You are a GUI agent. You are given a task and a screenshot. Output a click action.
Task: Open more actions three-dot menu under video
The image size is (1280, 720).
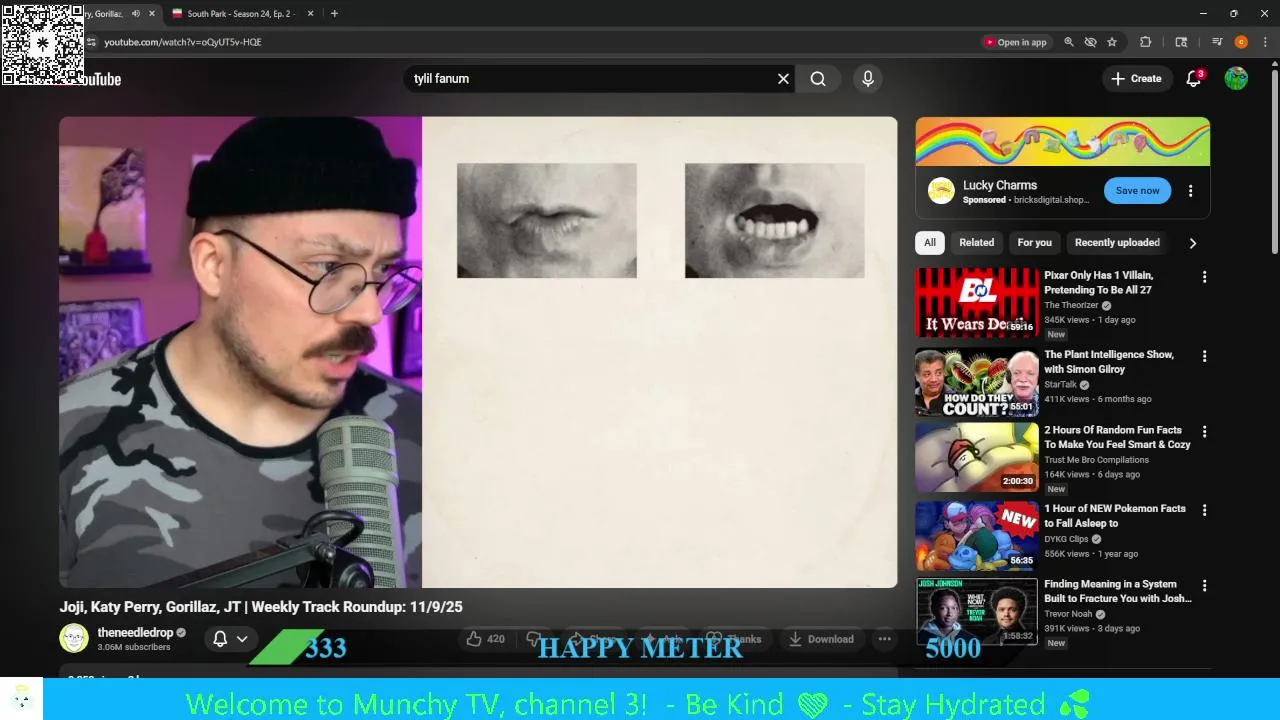point(884,639)
